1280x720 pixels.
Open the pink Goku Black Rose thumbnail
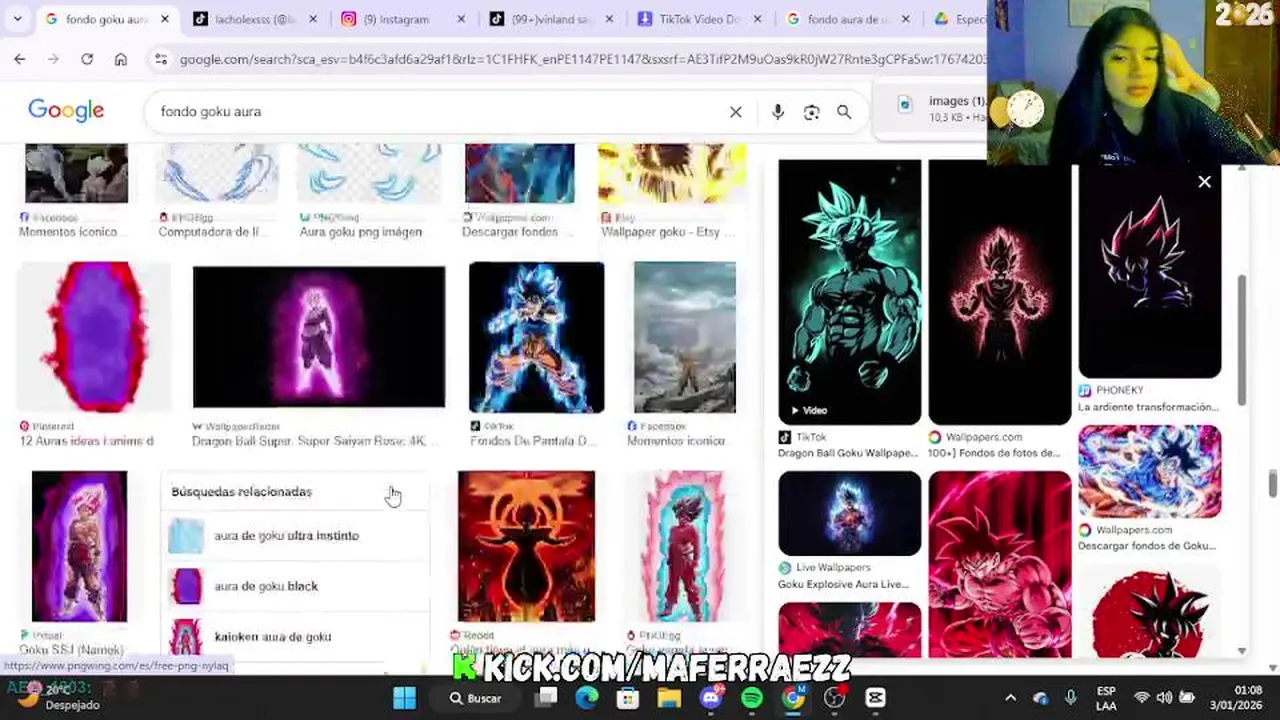319,337
